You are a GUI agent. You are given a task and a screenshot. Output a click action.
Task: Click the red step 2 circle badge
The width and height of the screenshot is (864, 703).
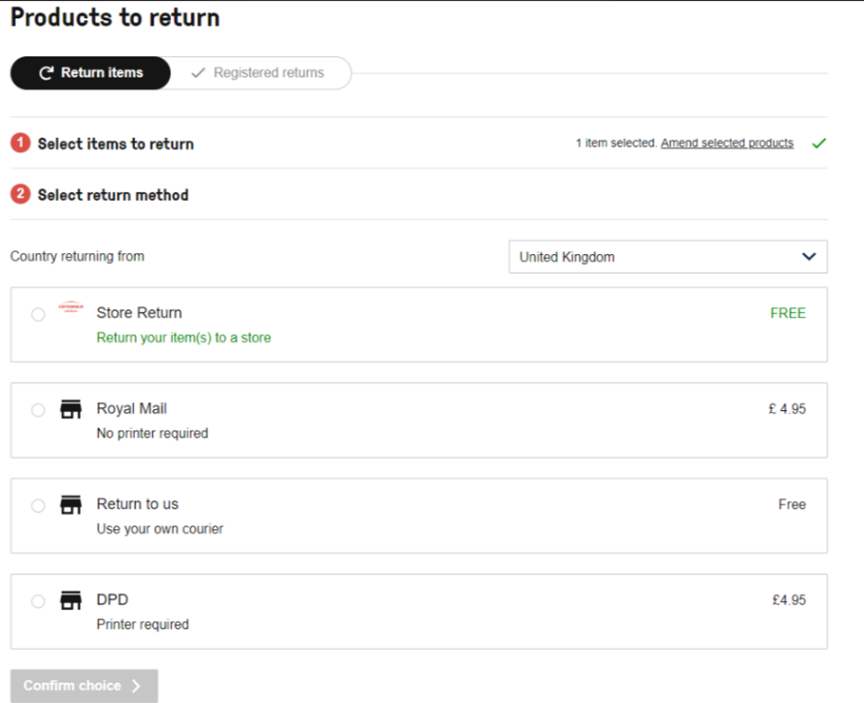[x=20, y=194]
